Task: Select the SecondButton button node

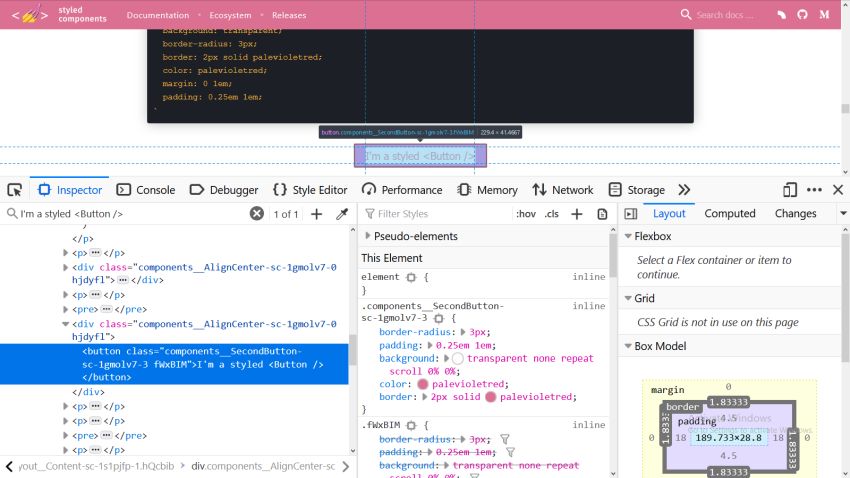Action: coord(174,364)
